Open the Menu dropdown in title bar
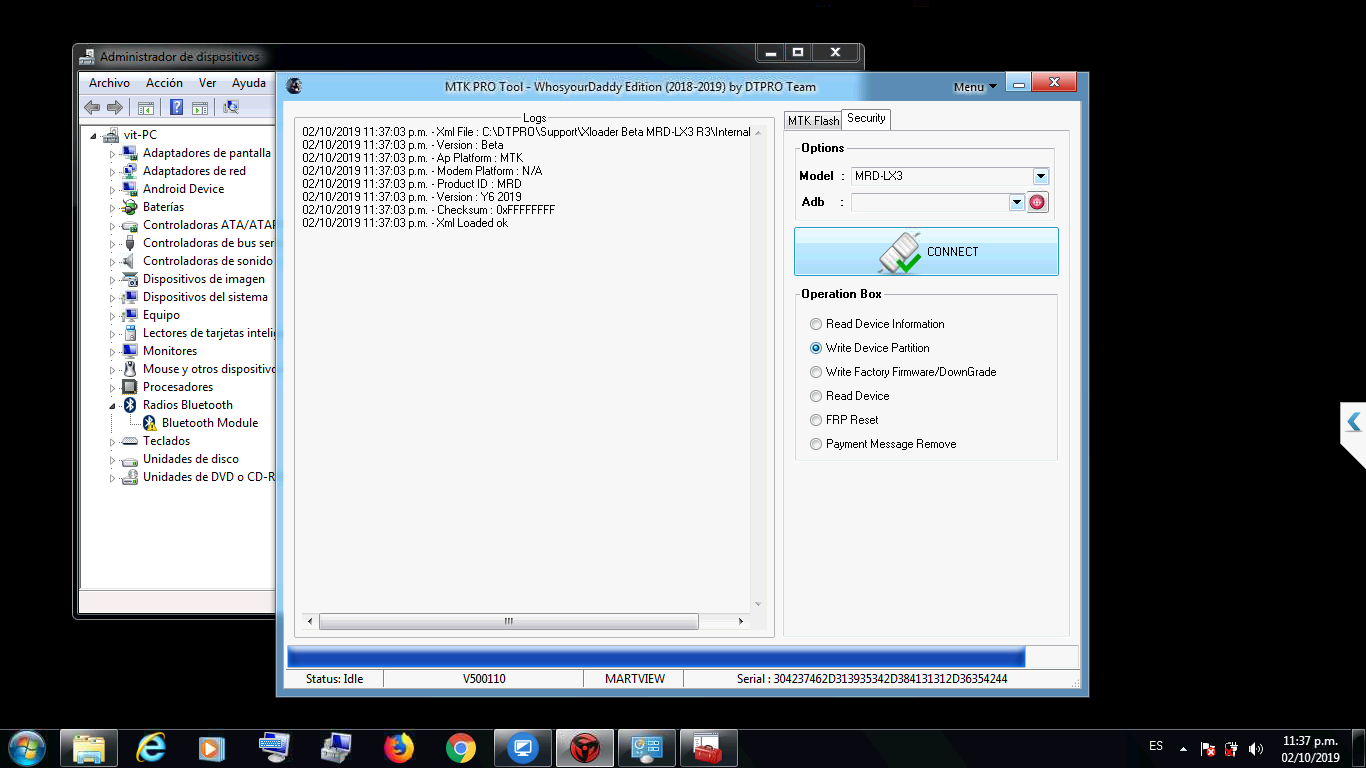1366x768 pixels. 975,87
